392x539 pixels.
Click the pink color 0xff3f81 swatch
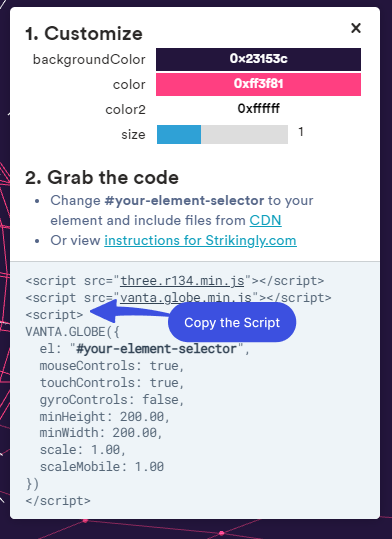[x=258, y=84]
